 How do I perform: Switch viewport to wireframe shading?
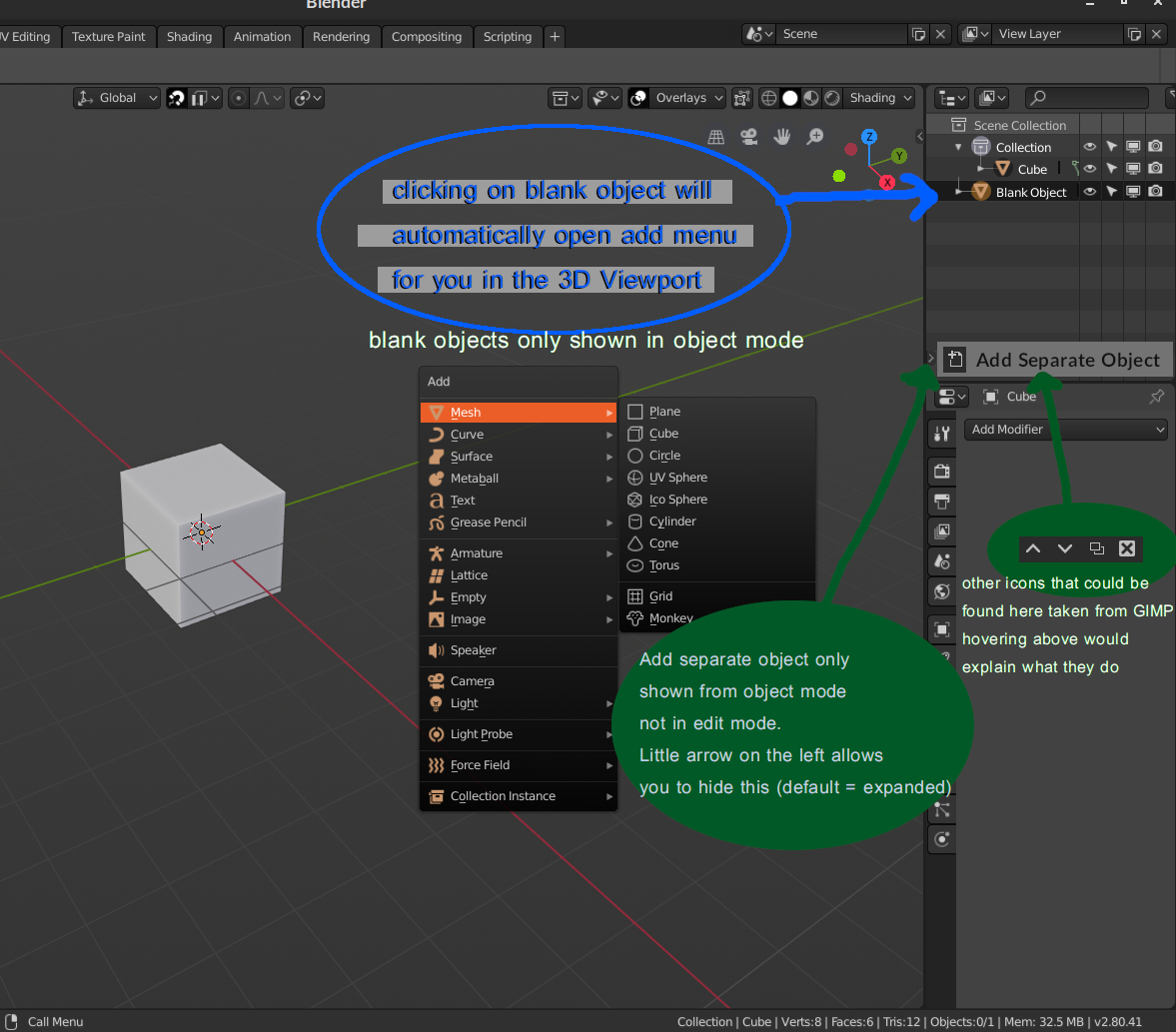768,98
